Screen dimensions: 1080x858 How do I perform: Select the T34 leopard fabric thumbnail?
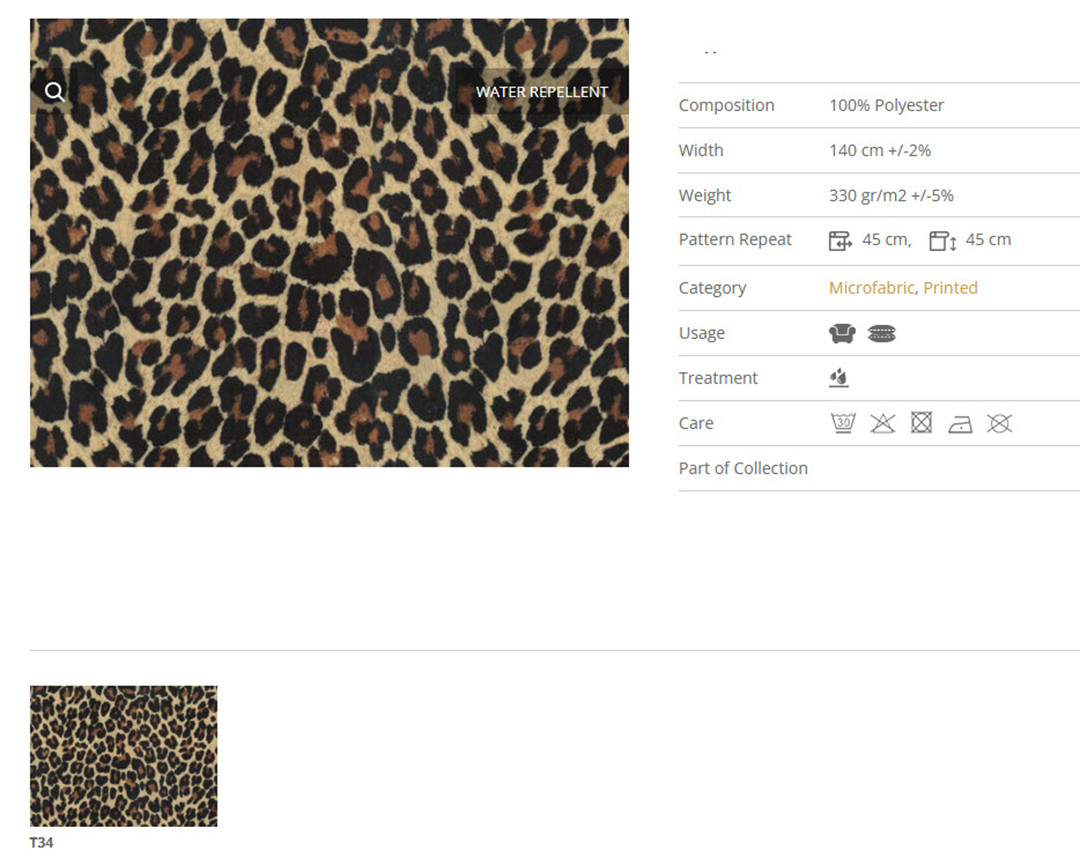[x=123, y=755]
